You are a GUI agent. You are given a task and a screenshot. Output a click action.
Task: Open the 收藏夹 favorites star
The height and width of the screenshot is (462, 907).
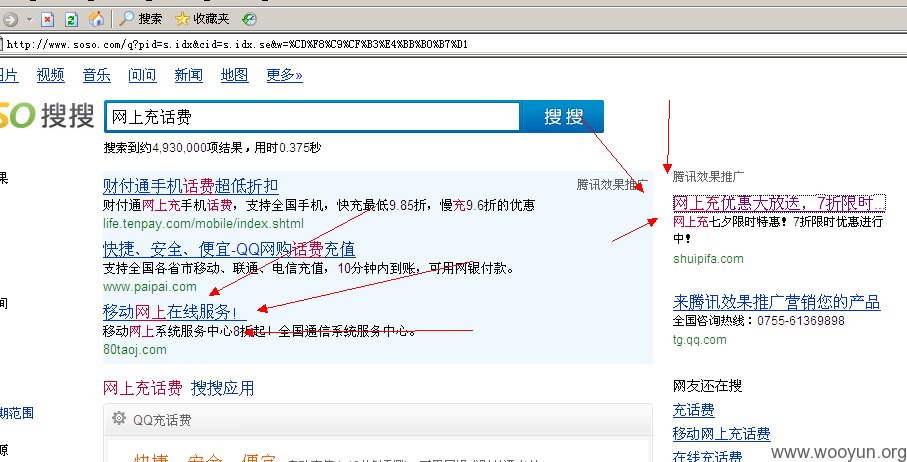pos(202,19)
